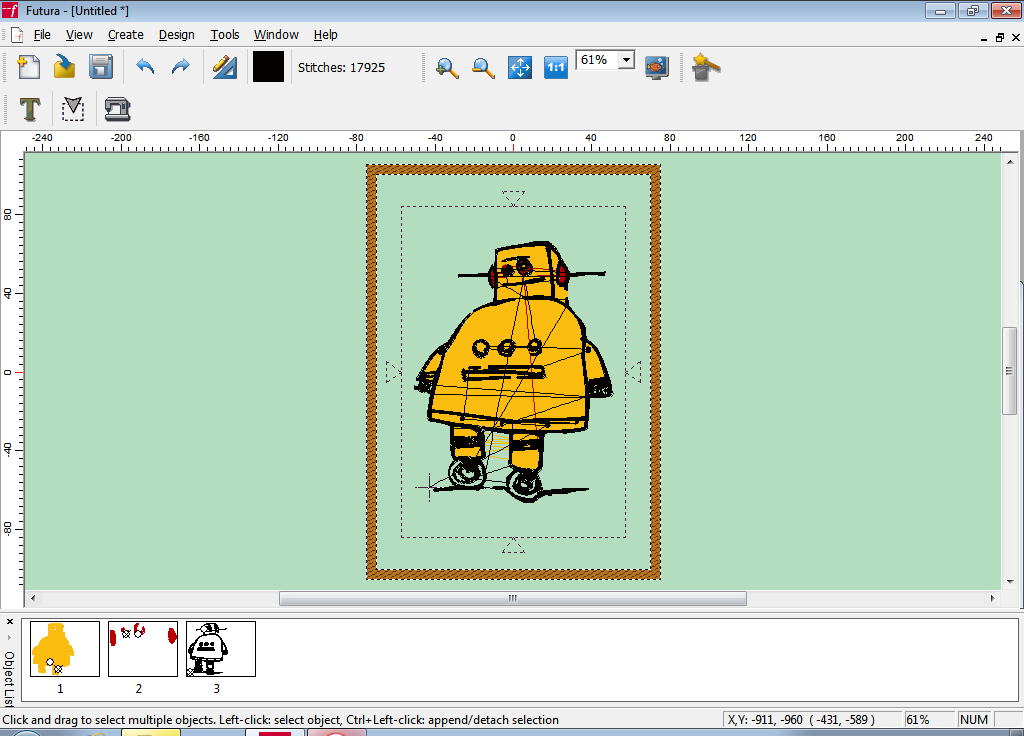This screenshot has height=736, width=1024.
Task: Select object 2 red parts thumbnail
Action: 143,648
